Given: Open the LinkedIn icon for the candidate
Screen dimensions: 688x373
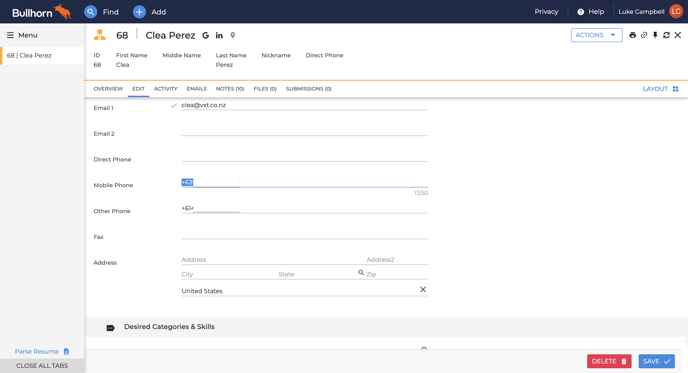Looking at the screenshot, I should coord(219,36).
